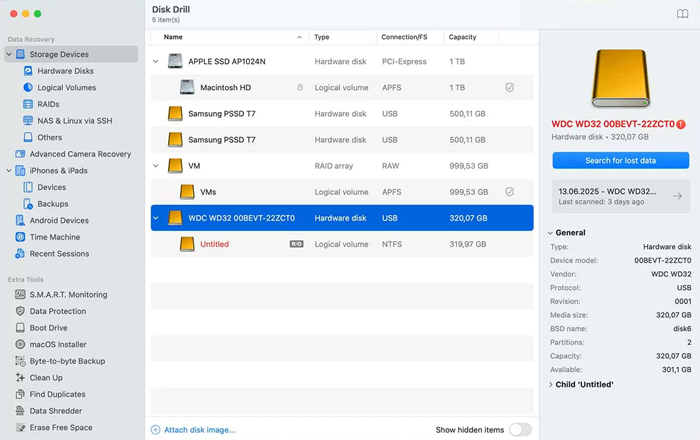Open NAS & Linux via SSH
Image resolution: width=700 pixels, height=440 pixels.
pyautogui.click(x=75, y=120)
